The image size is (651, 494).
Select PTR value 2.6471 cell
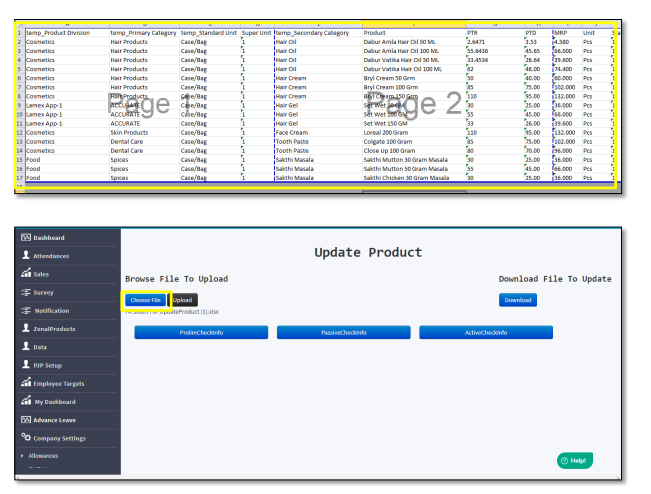495,42
